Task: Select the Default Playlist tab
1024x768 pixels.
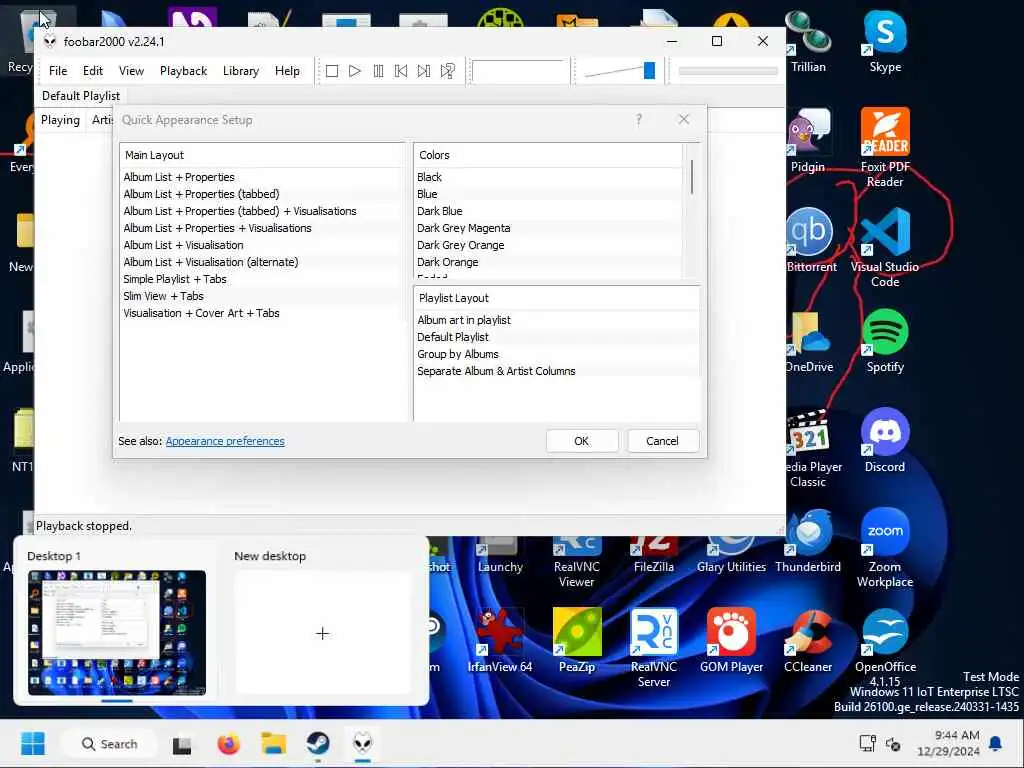Action: [81, 96]
